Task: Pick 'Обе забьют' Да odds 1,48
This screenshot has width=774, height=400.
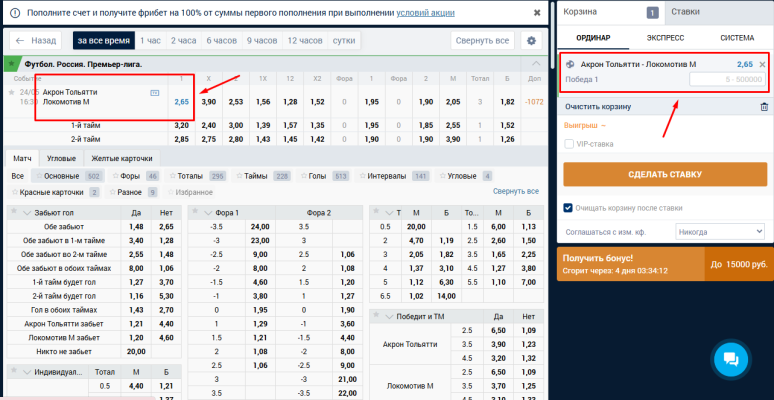Action: 136,227
